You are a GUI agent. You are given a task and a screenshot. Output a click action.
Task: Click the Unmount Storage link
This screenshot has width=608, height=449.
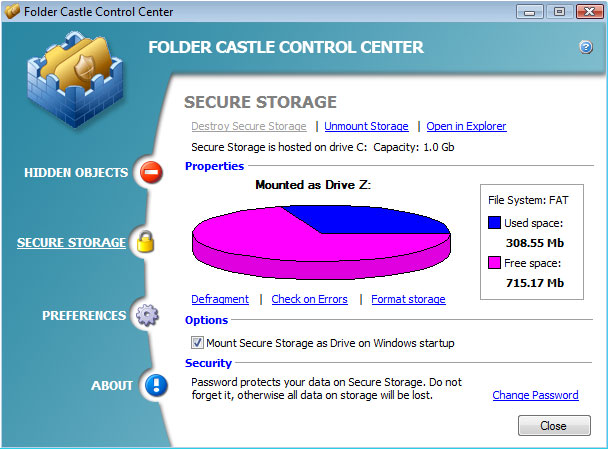(366, 126)
